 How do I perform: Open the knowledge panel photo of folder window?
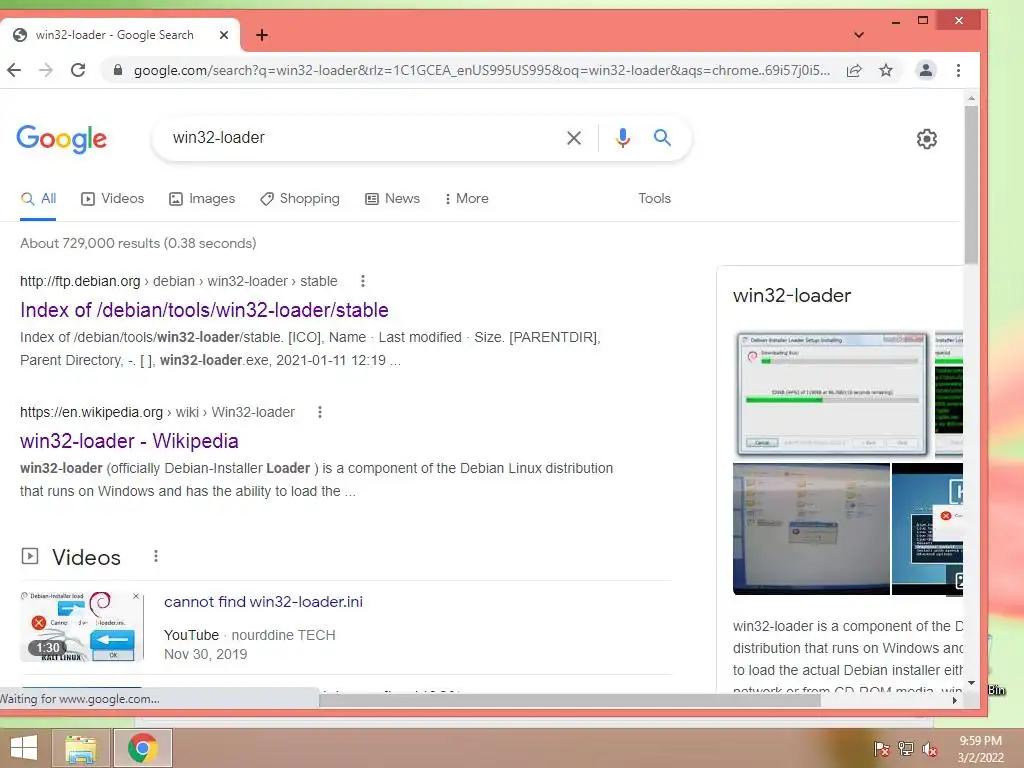click(811, 529)
